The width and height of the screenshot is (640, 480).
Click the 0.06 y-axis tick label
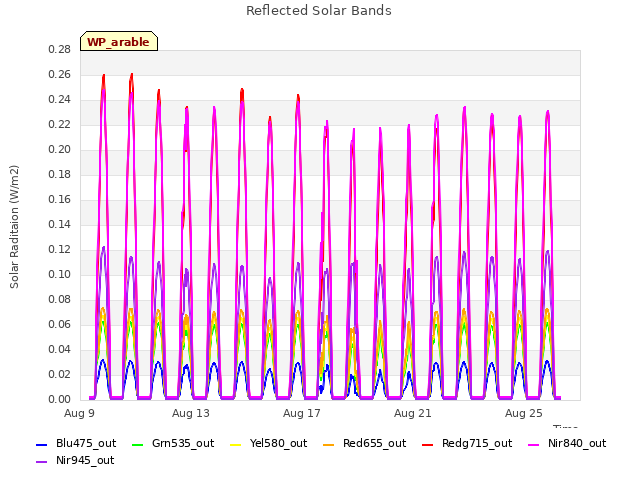click(60, 324)
